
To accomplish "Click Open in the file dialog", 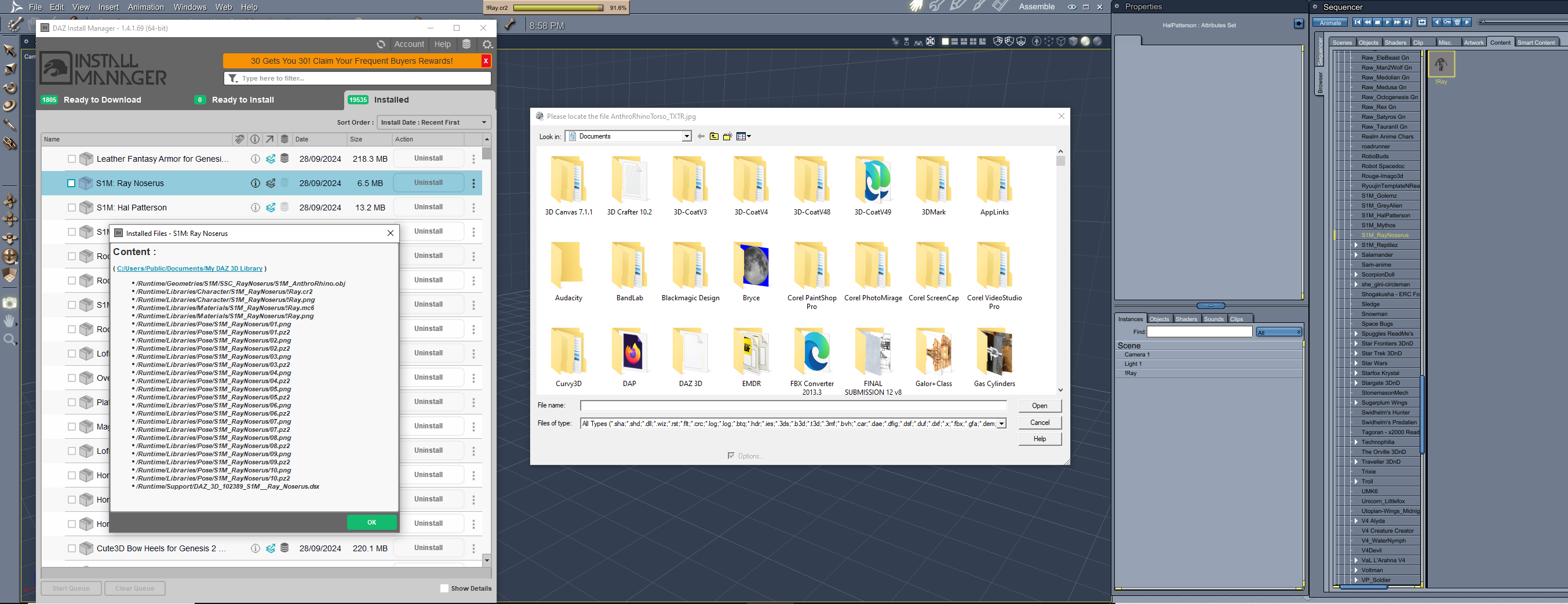I will [x=1040, y=406].
